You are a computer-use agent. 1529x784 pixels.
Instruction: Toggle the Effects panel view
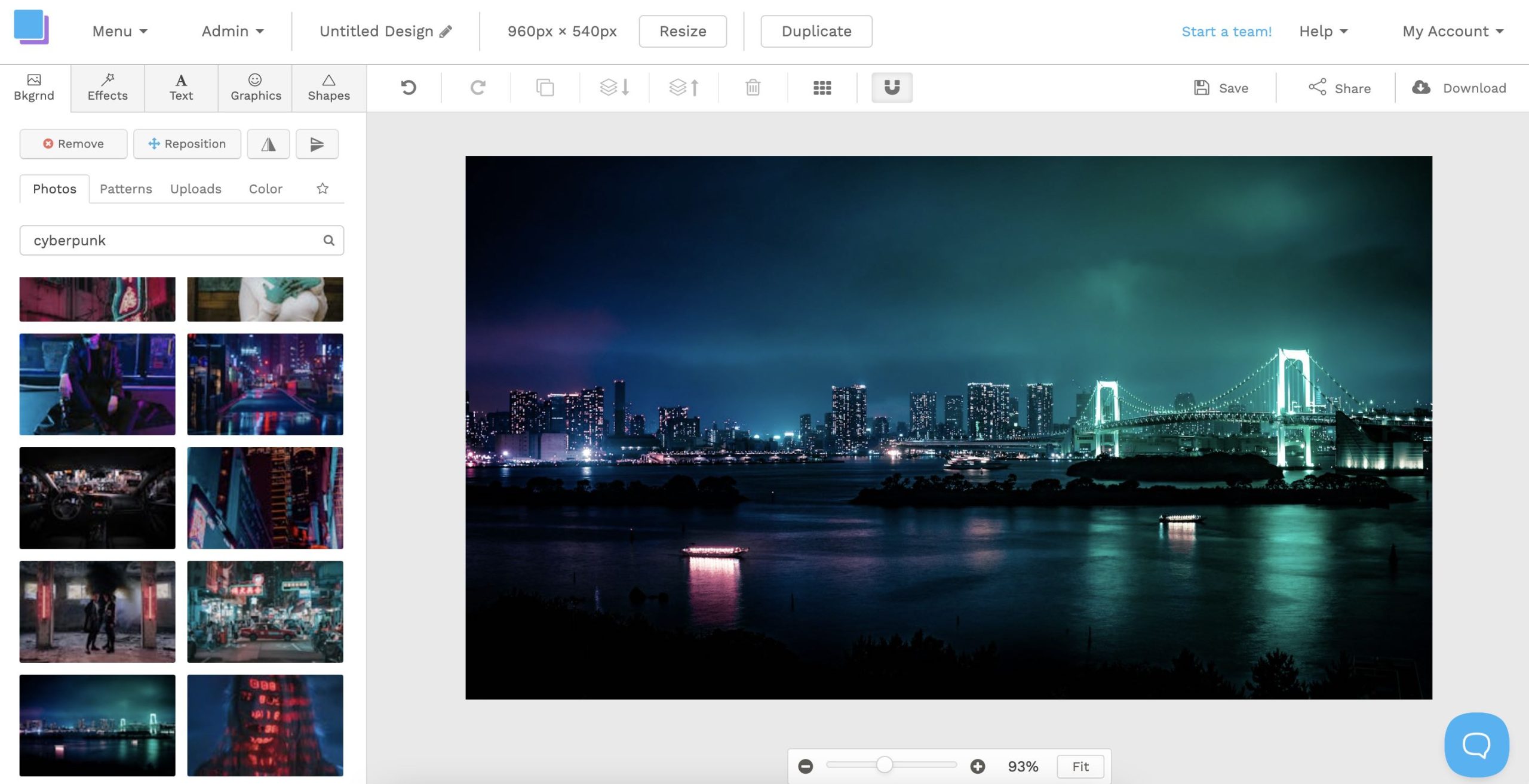(107, 87)
